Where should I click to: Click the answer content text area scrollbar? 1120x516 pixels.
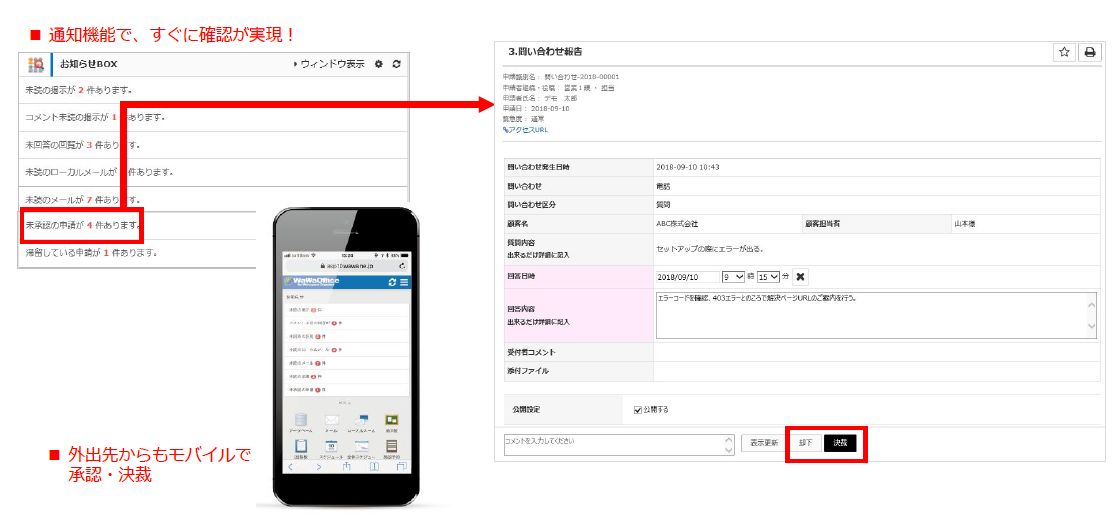tap(1091, 315)
